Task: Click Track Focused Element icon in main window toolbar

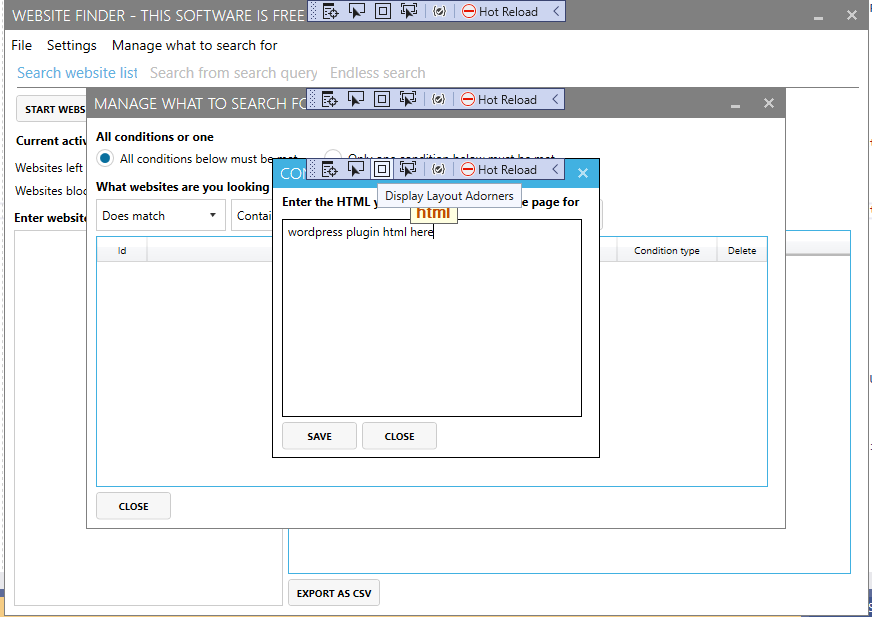Action: click(x=409, y=11)
